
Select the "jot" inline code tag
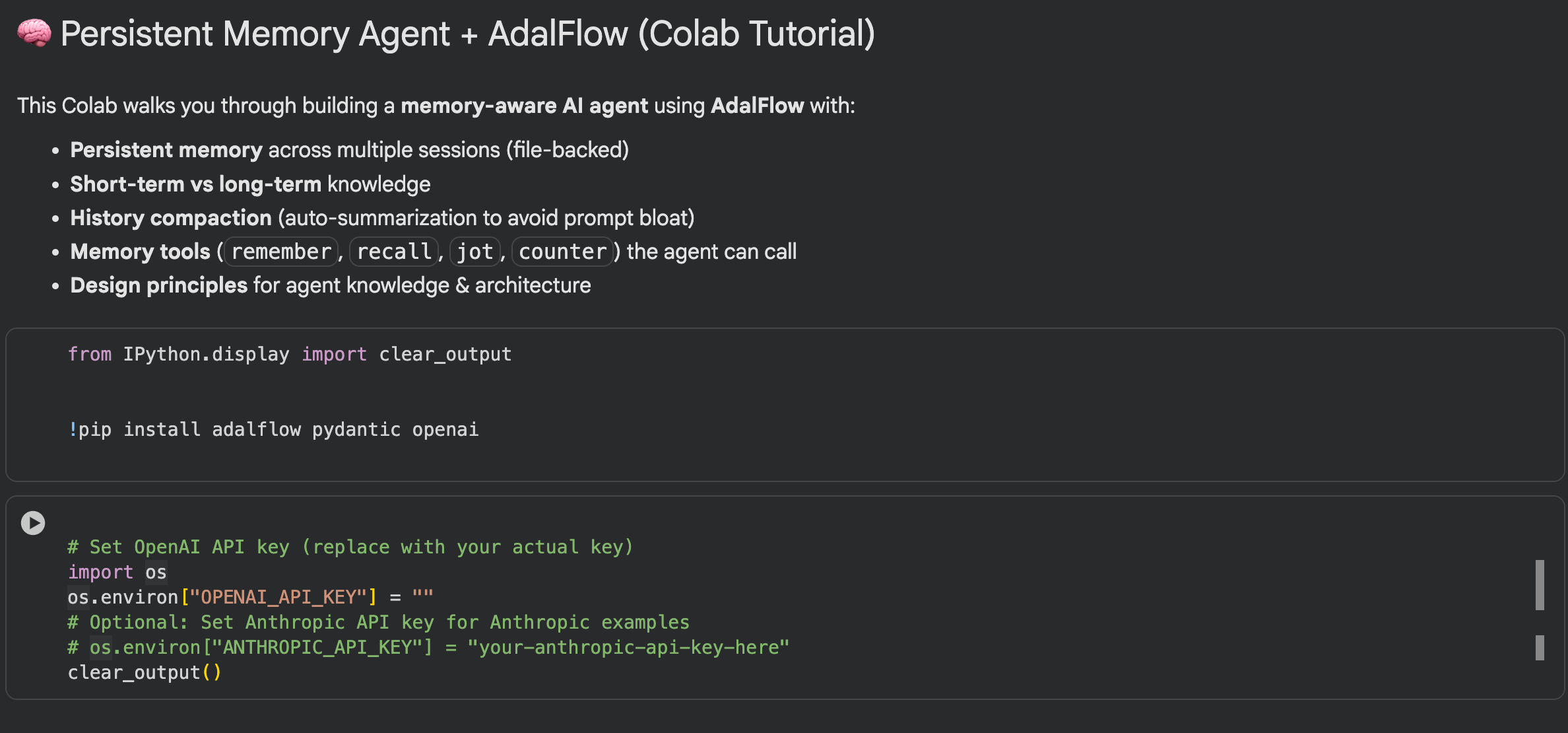click(474, 252)
